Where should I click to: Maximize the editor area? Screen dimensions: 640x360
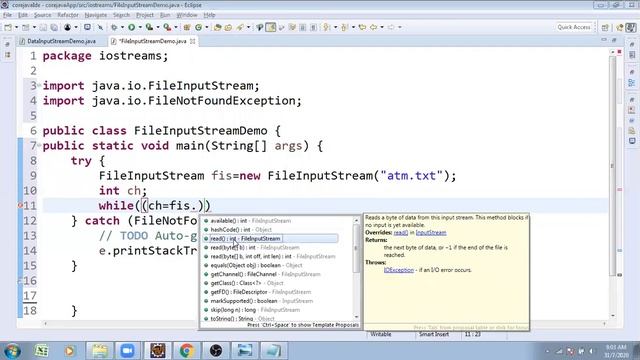point(614,40)
